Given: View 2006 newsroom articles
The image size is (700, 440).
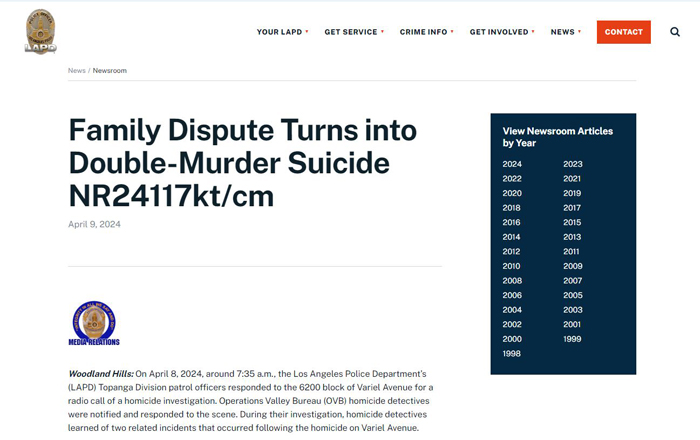Looking at the screenshot, I should (x=512, y=295).
